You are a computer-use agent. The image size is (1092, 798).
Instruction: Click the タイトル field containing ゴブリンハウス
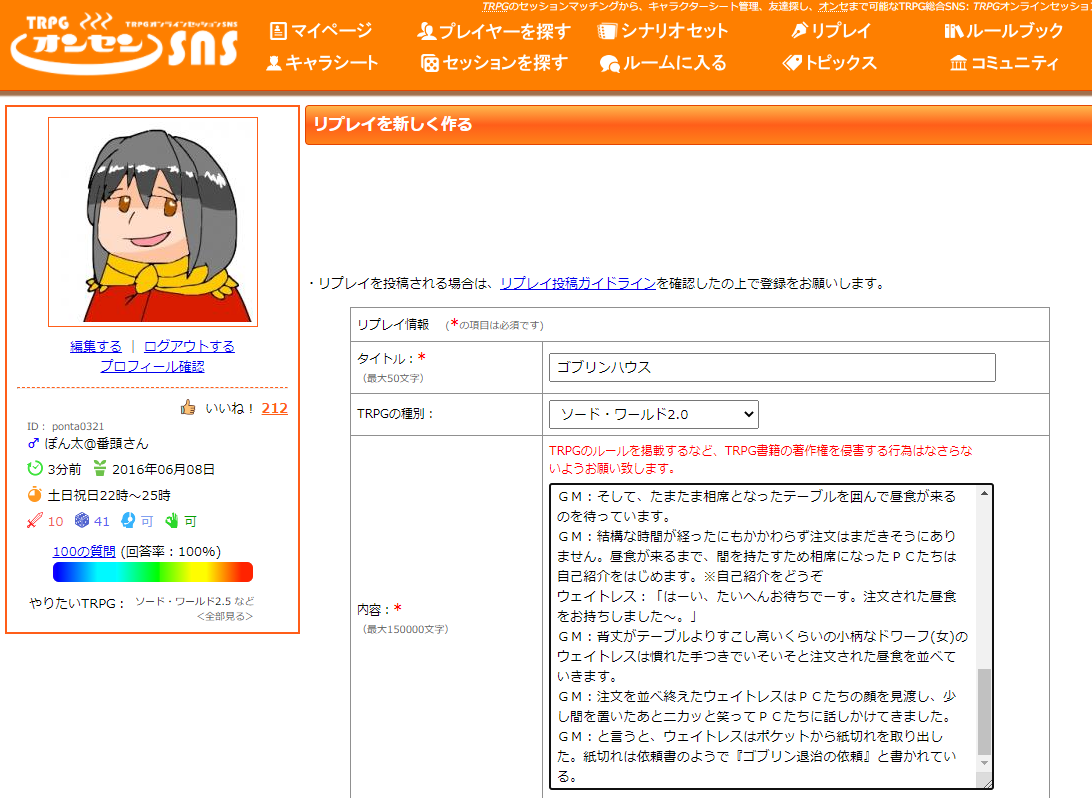coord(772,368)
